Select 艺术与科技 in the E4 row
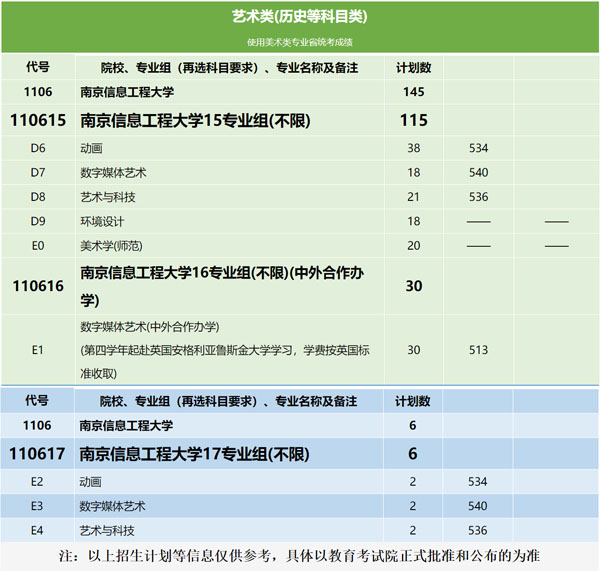The height and width of the screenshot is (572, 600). click(x=107, y=531)
